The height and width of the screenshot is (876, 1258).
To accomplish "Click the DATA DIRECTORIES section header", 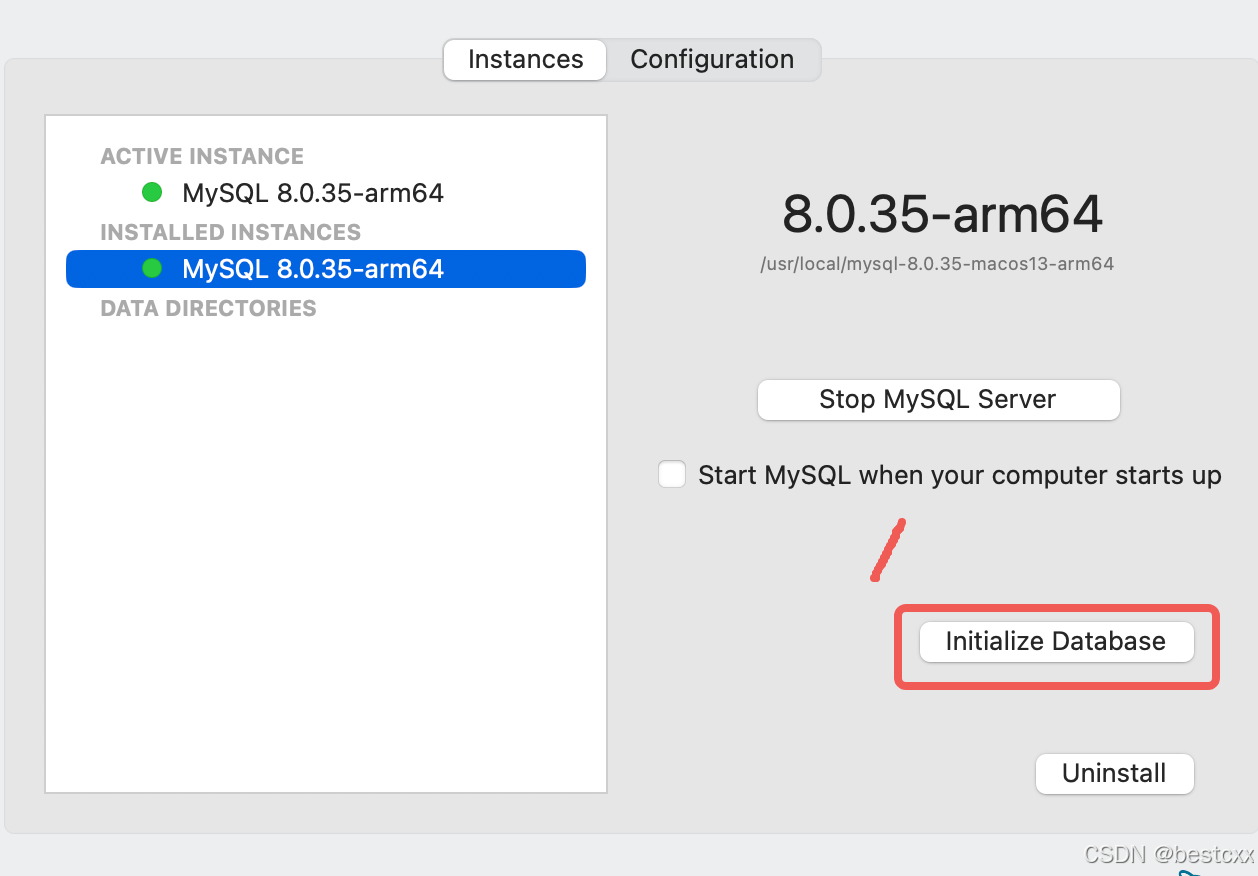I will 207,308.
